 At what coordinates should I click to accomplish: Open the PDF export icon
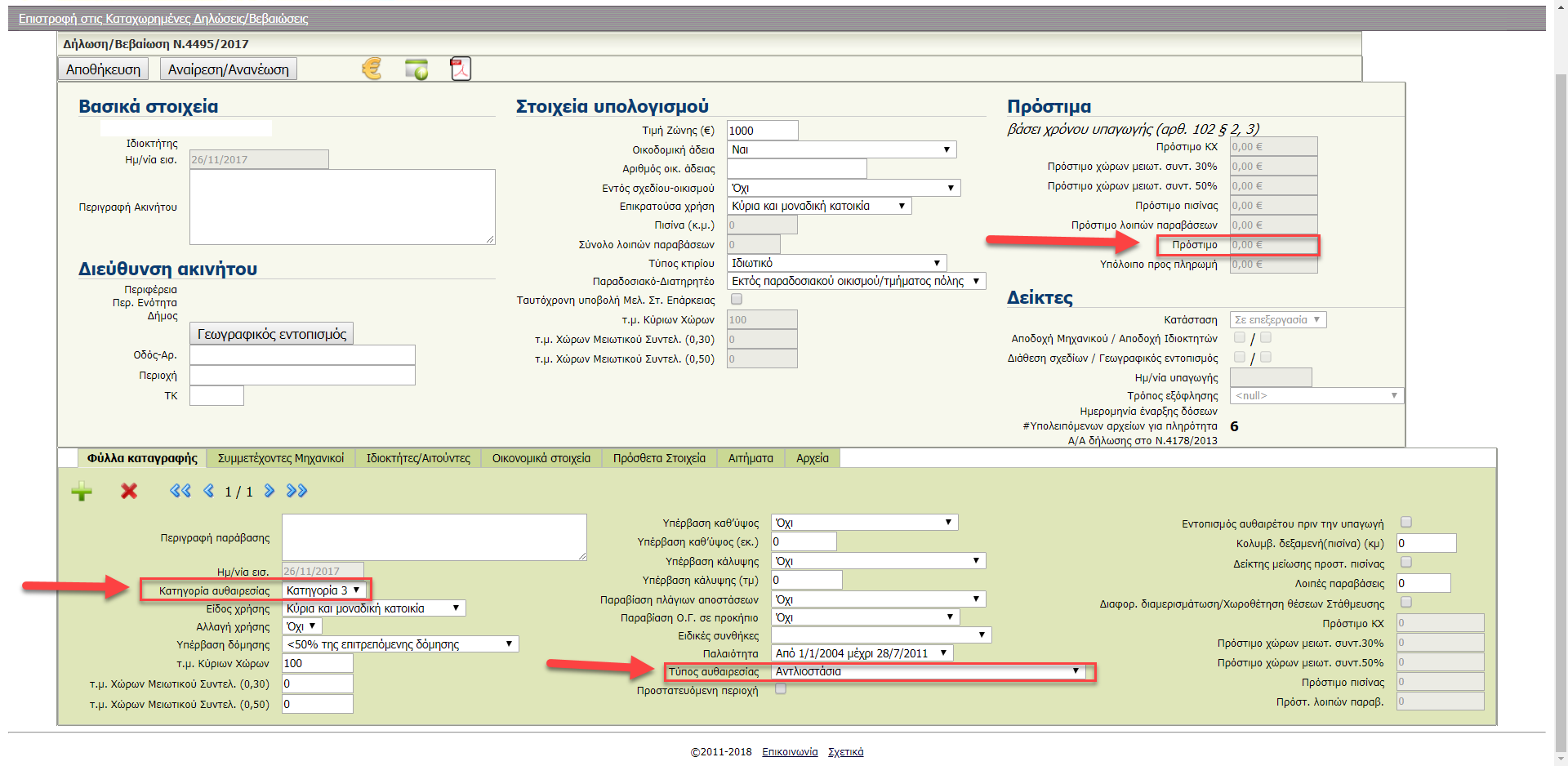click(x=461, y=69)
